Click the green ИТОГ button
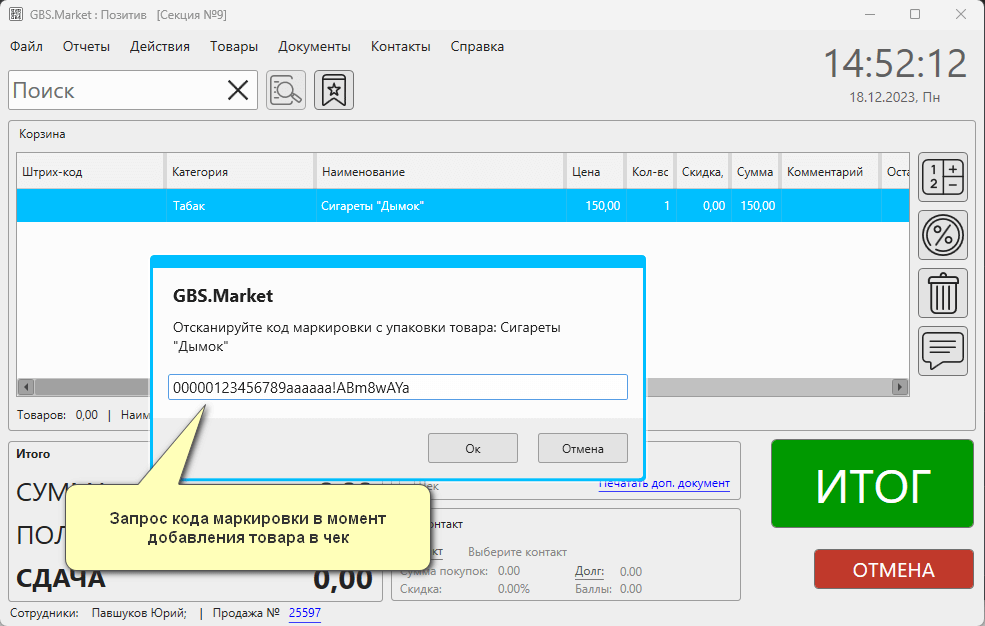 tap(872, 484)
